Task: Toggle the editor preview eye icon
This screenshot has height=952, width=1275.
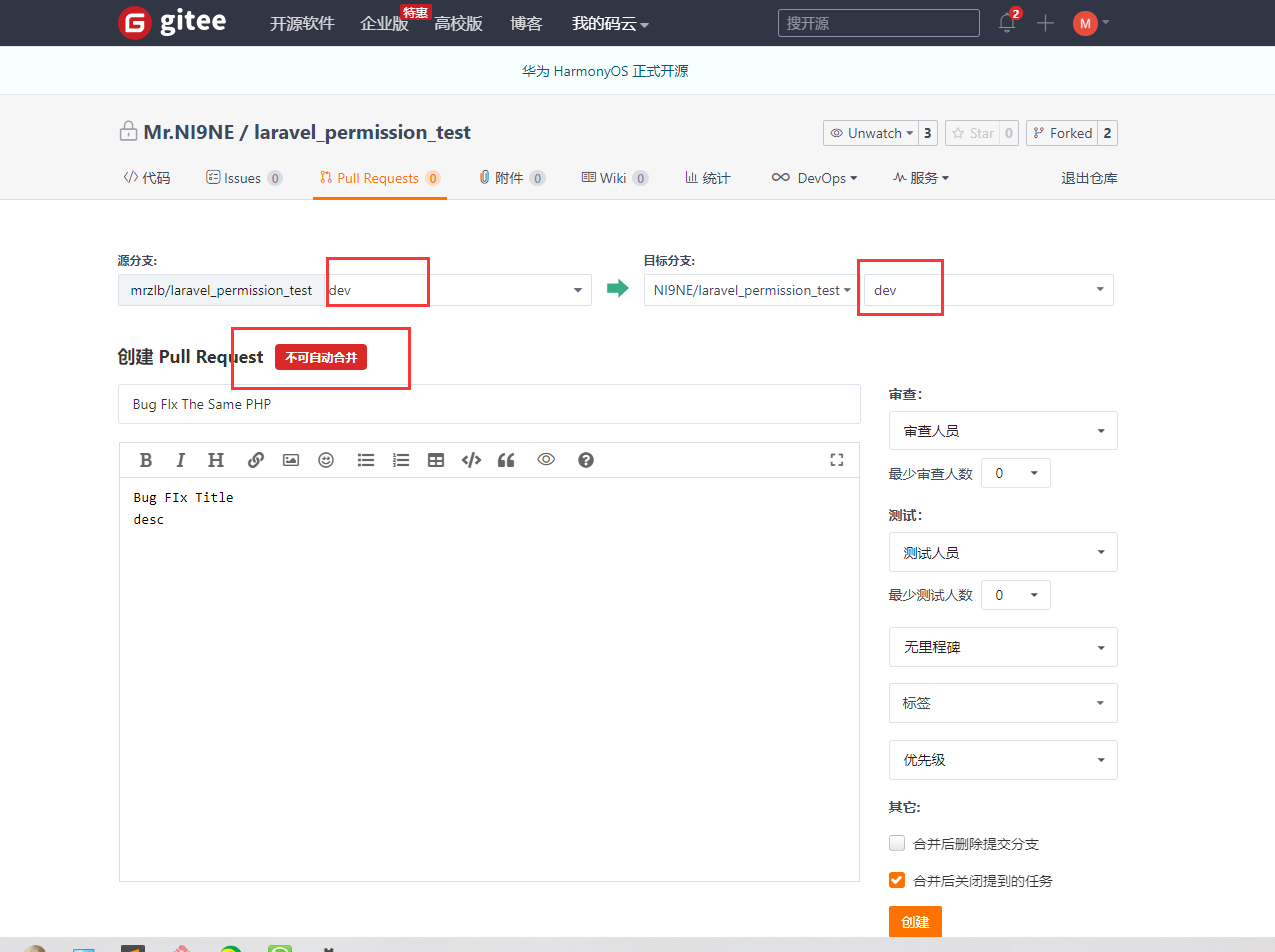Action: tap(546, 460)
